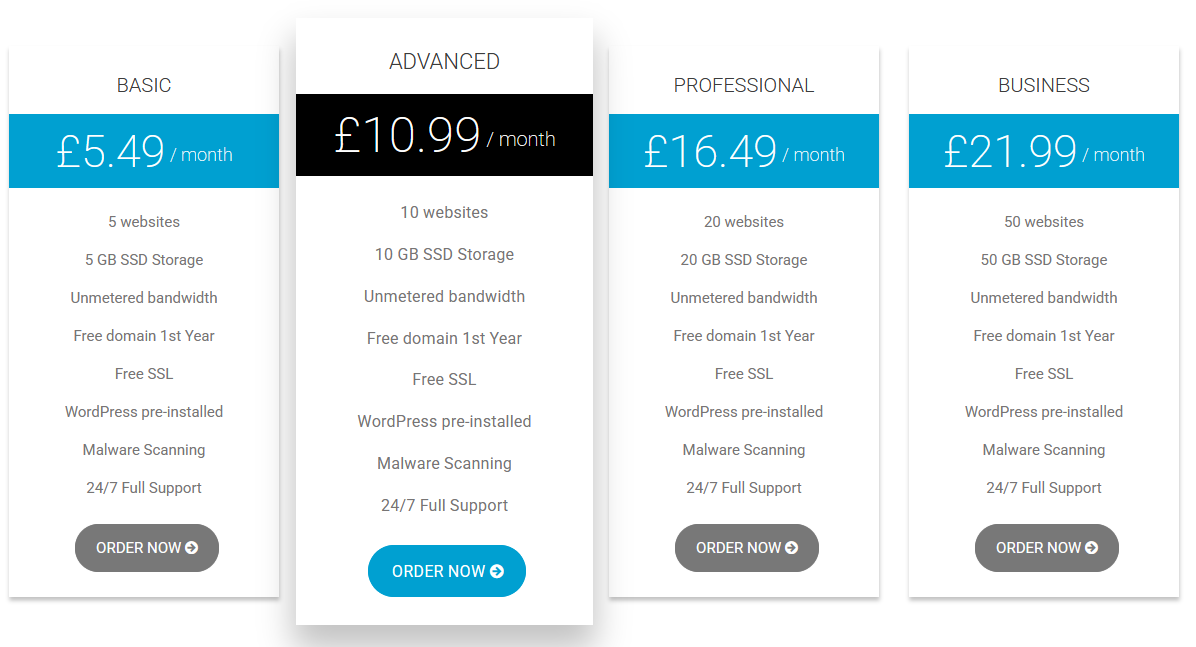Click arrow icon on Professional Order Now button
Screen dimensions: 1196x647
tap(792, 548)
